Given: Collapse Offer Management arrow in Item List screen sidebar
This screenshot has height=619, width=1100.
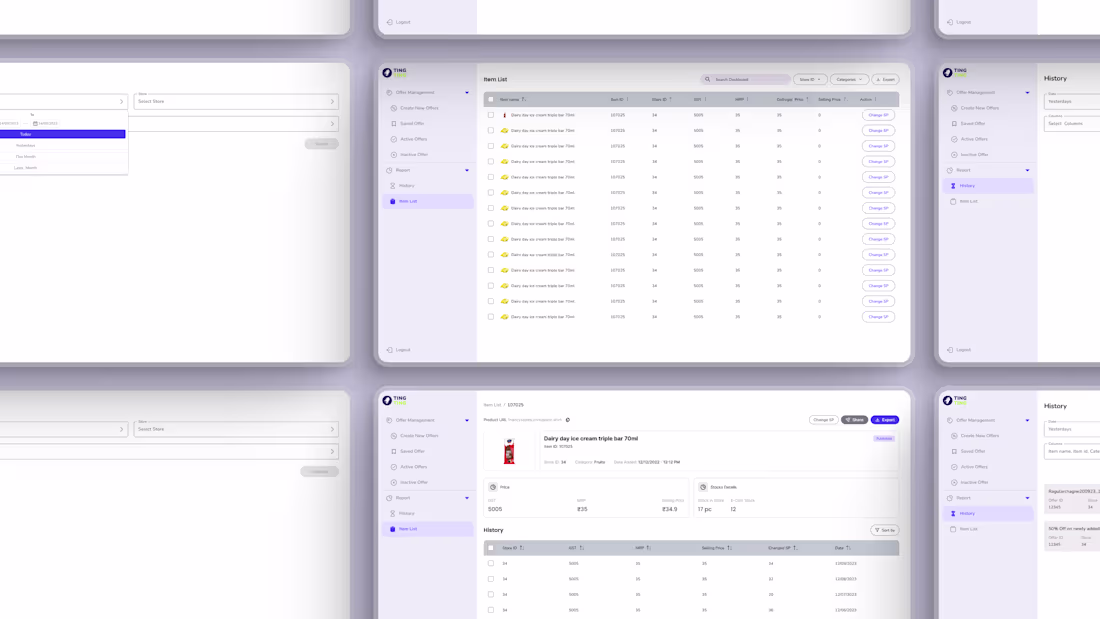Looking at the screenshot, I should [x=467, y=93].
